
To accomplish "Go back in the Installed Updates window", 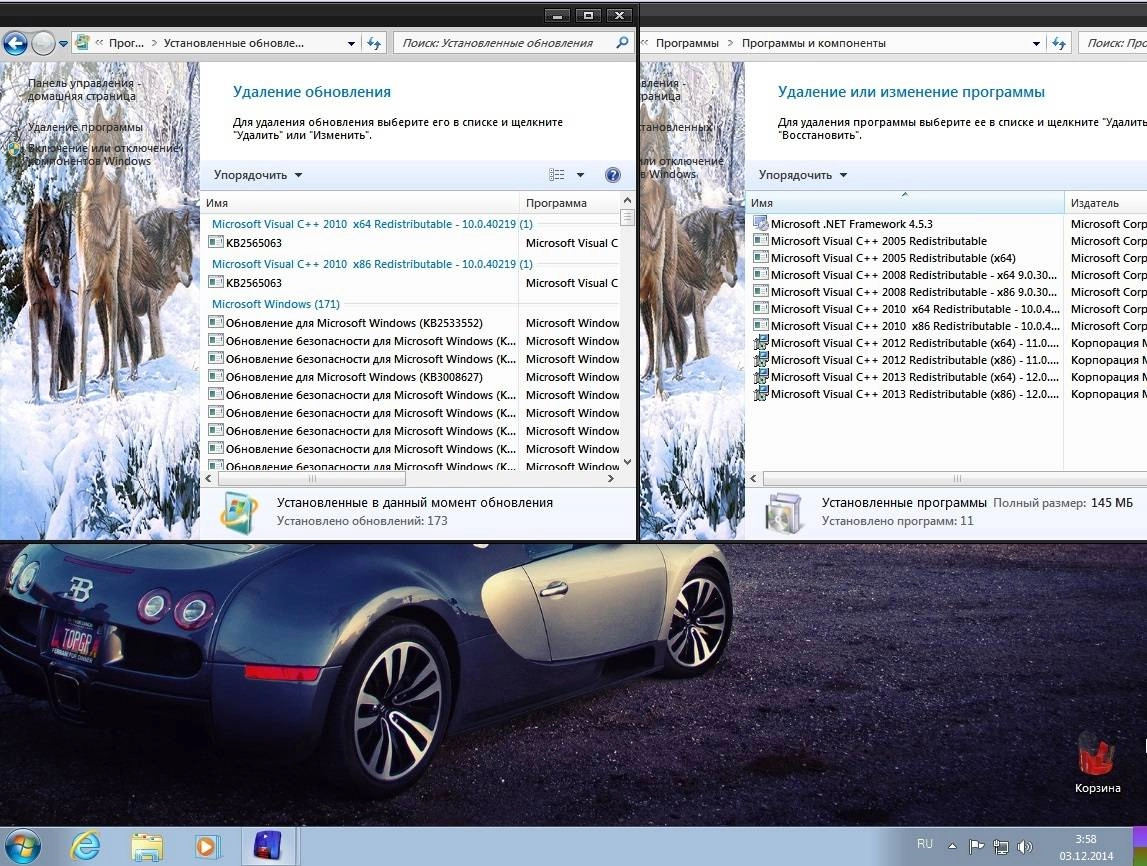I will 15,44.
